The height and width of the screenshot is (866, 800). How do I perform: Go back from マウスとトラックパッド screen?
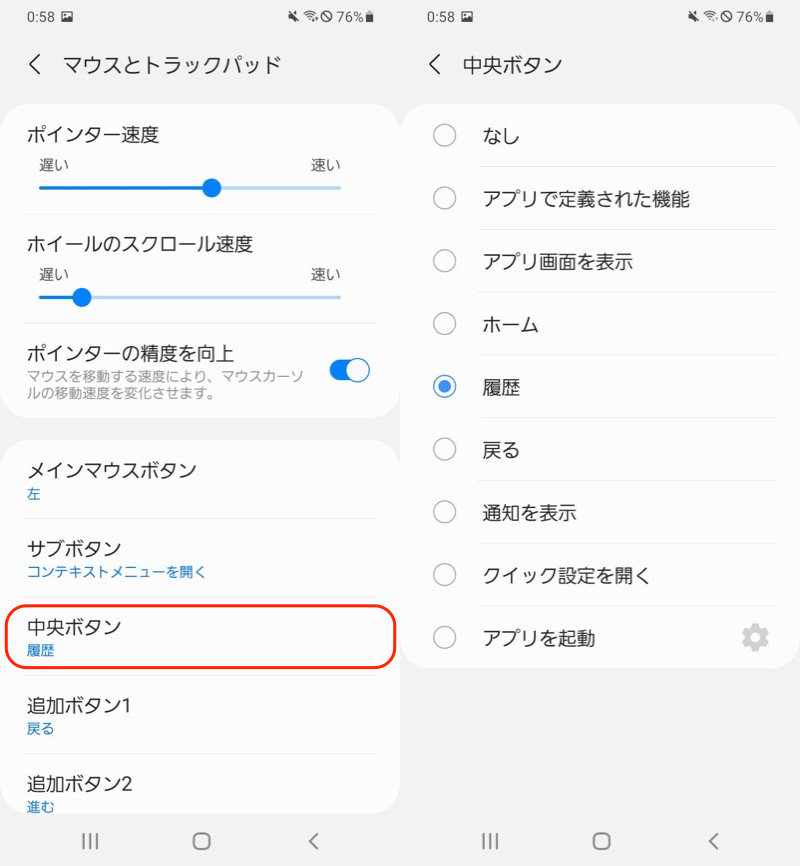(35, 65)
